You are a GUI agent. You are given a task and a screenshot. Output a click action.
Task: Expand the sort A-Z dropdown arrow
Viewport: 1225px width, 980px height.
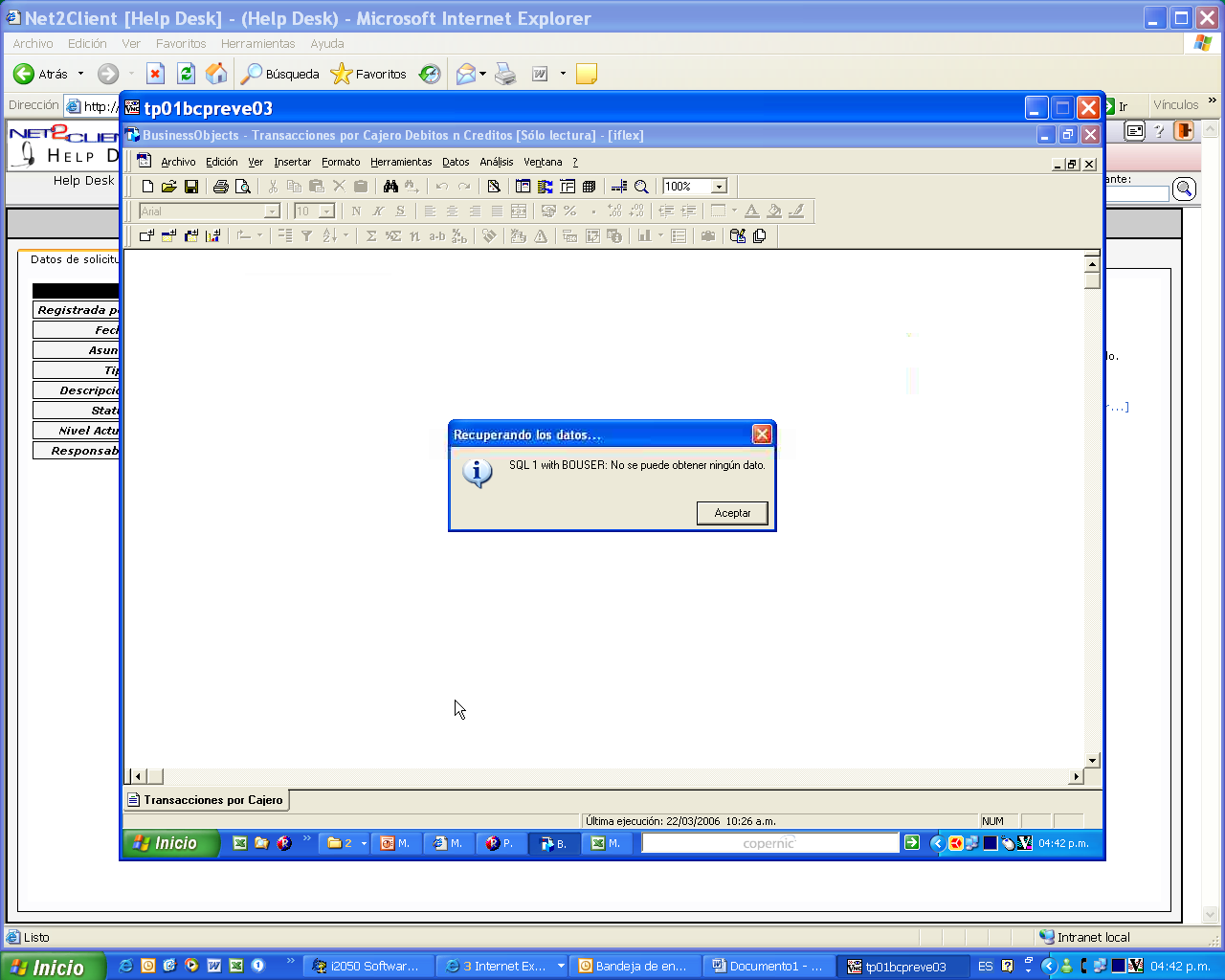pyautogui.click(x=345, y=236)
